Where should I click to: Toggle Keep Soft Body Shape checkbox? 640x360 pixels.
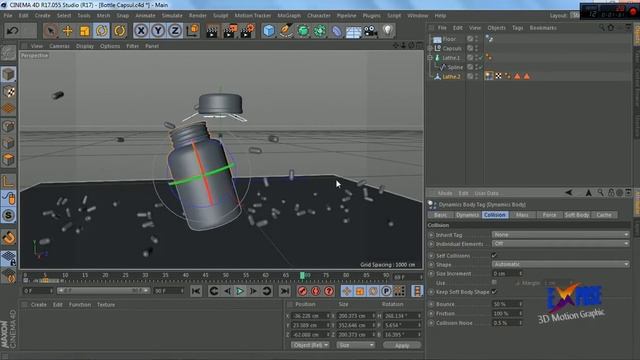494,291
